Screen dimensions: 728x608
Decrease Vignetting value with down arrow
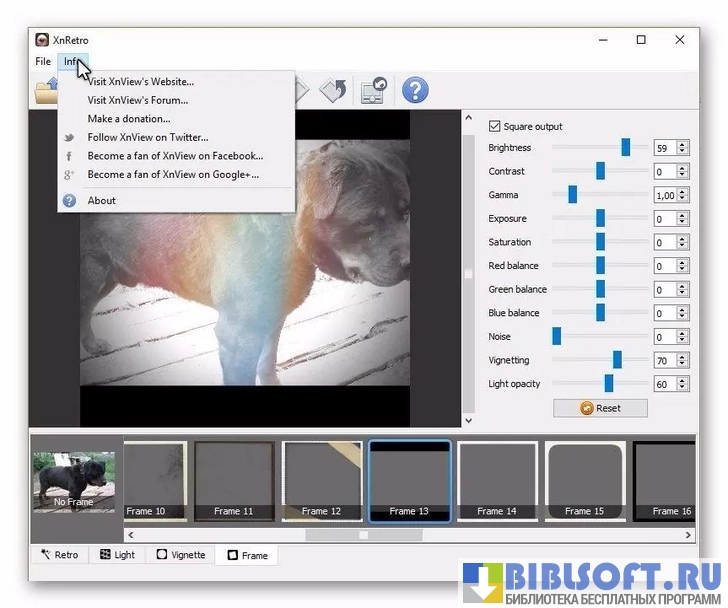(682, 364)
